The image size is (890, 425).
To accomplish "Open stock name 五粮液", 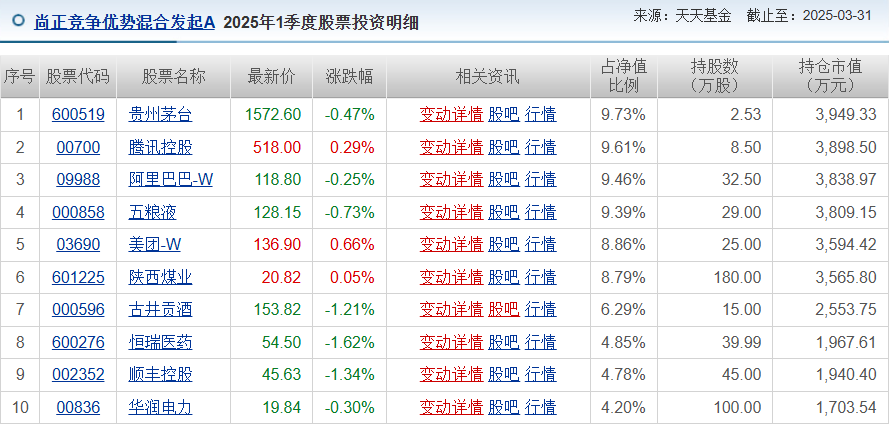I will 153,213.
